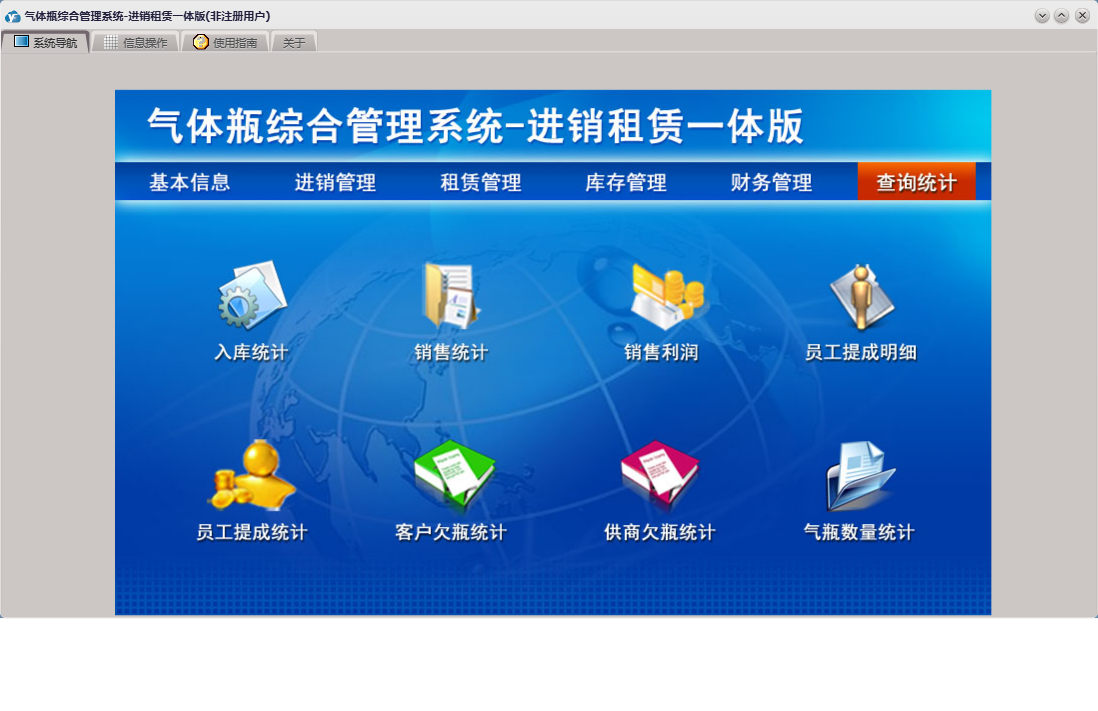Select the 基本信息 navigation menu
The image size is (1098, 711).
coord(190,182)
